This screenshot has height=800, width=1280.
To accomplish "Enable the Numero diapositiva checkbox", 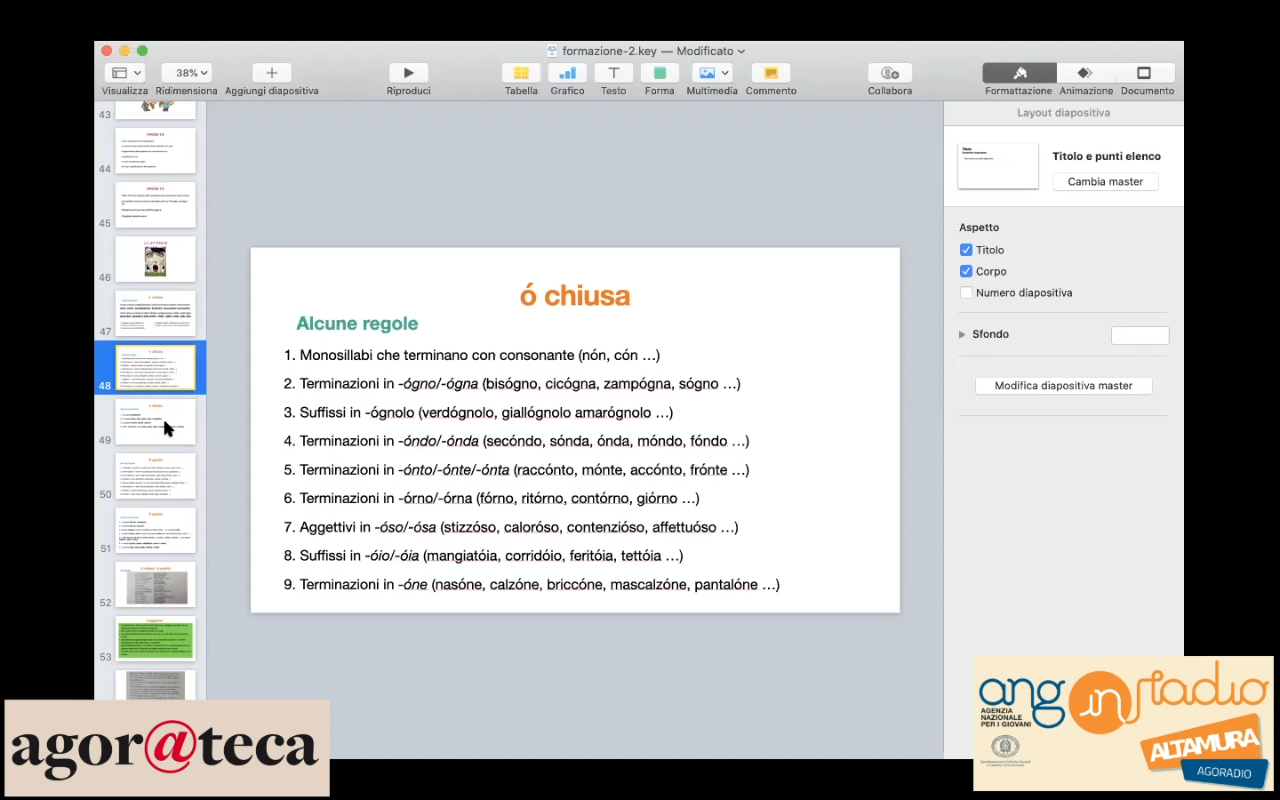I will [966, 293].
